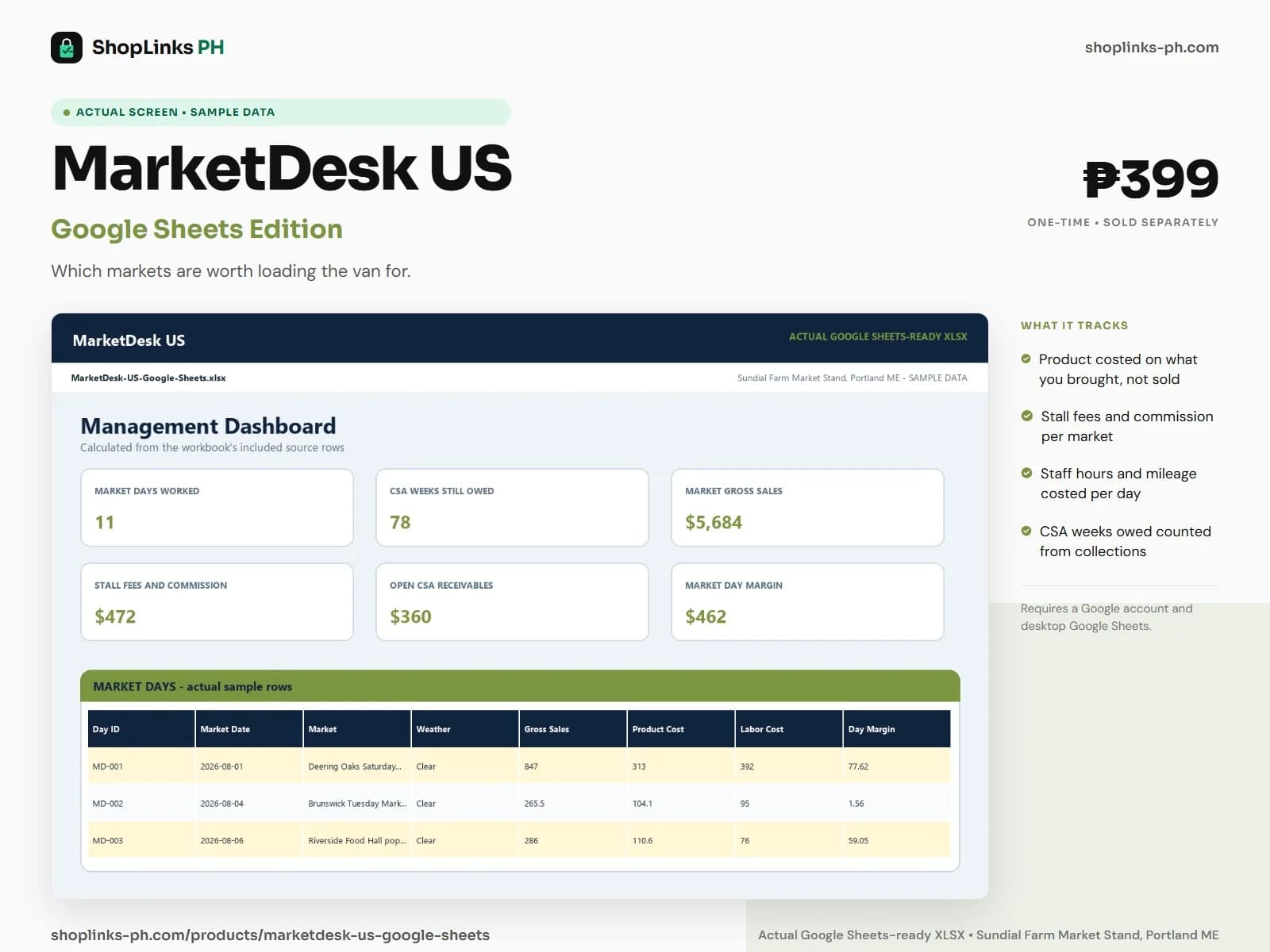Click the Day Margin column header

tap(897, 729)
